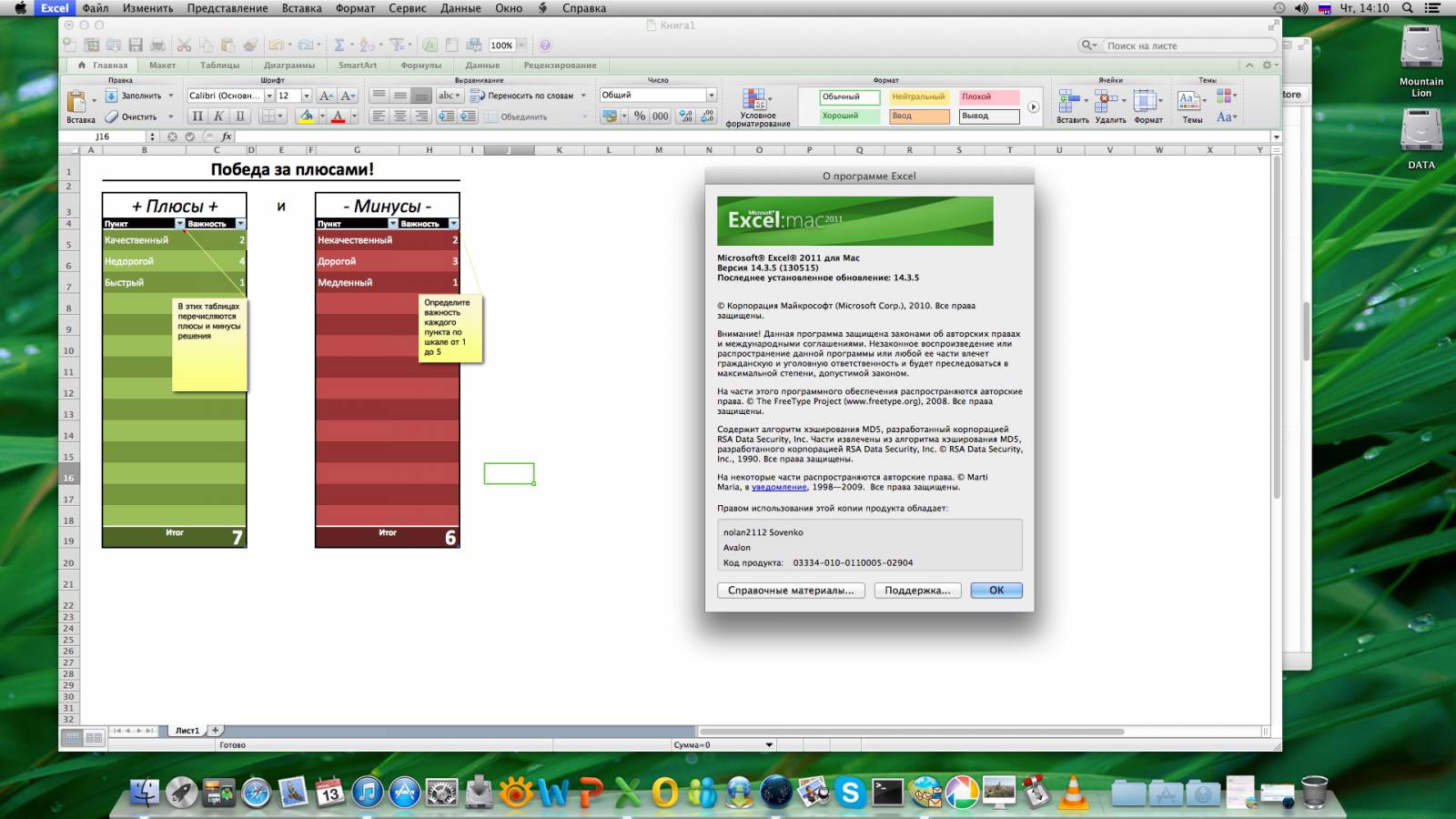The image size is (1456, 819).
Task: Open the Файл menu
Action: 95,8
